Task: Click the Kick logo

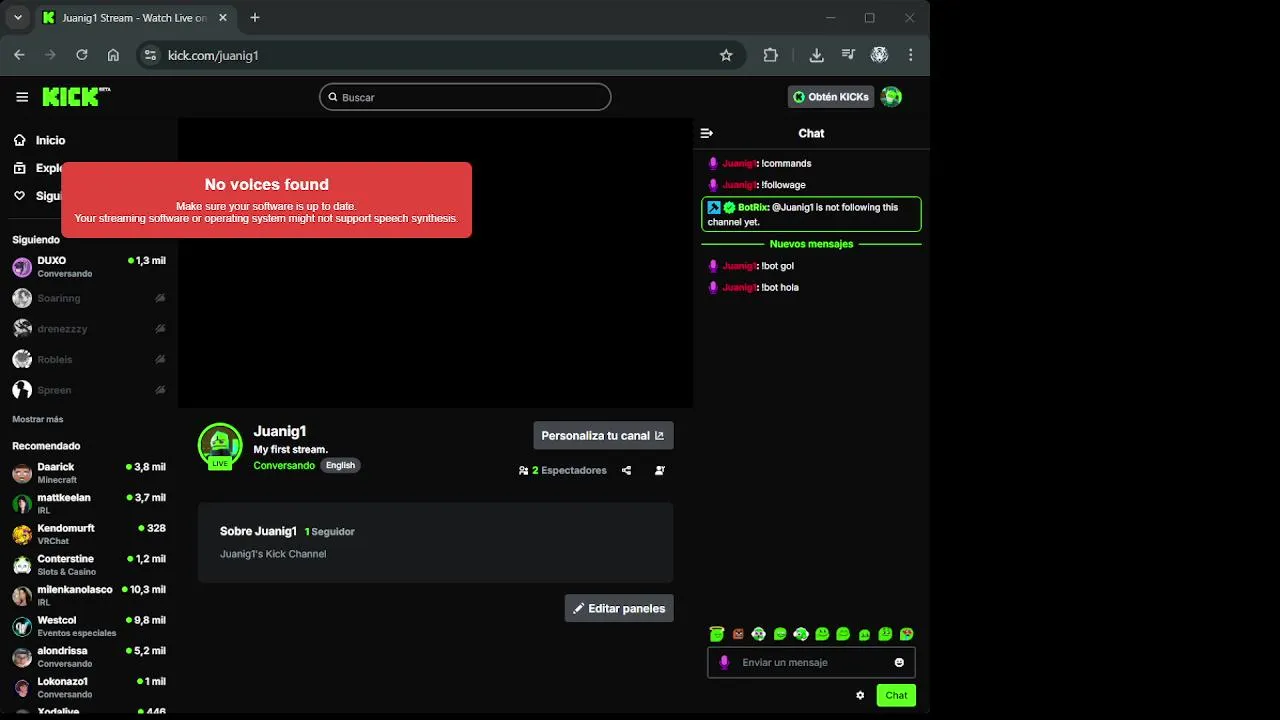Action: click(x=75, y=97)
